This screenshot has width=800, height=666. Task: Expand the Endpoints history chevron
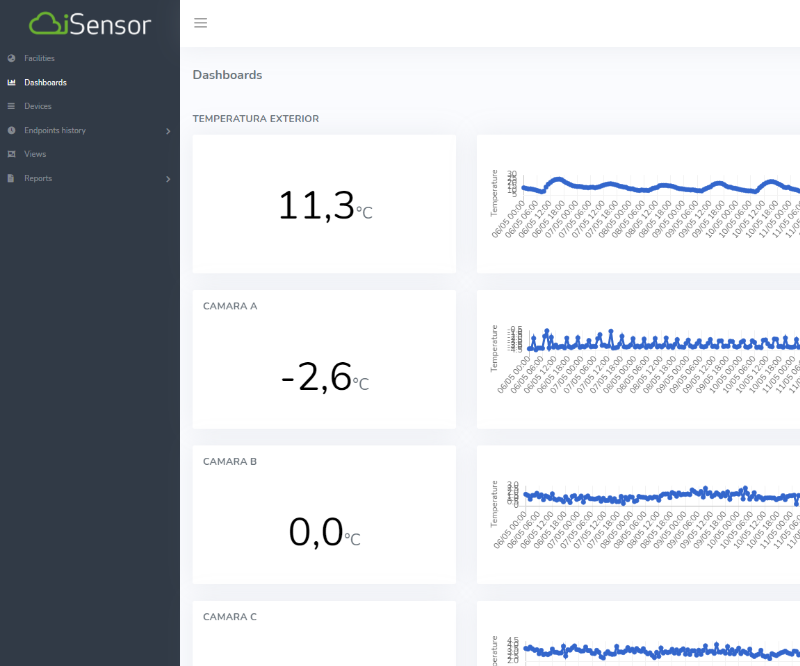(x=168, y=131)
